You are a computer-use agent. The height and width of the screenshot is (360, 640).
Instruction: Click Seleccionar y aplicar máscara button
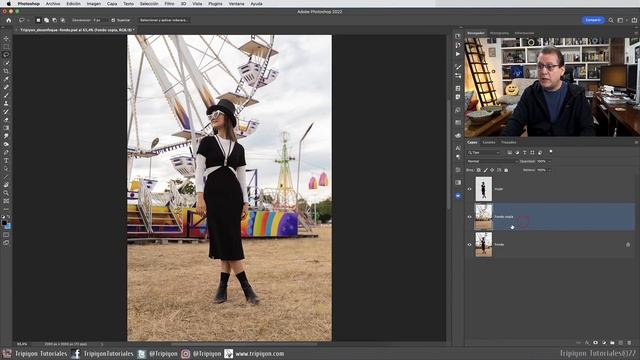click(x=164, y=20)
